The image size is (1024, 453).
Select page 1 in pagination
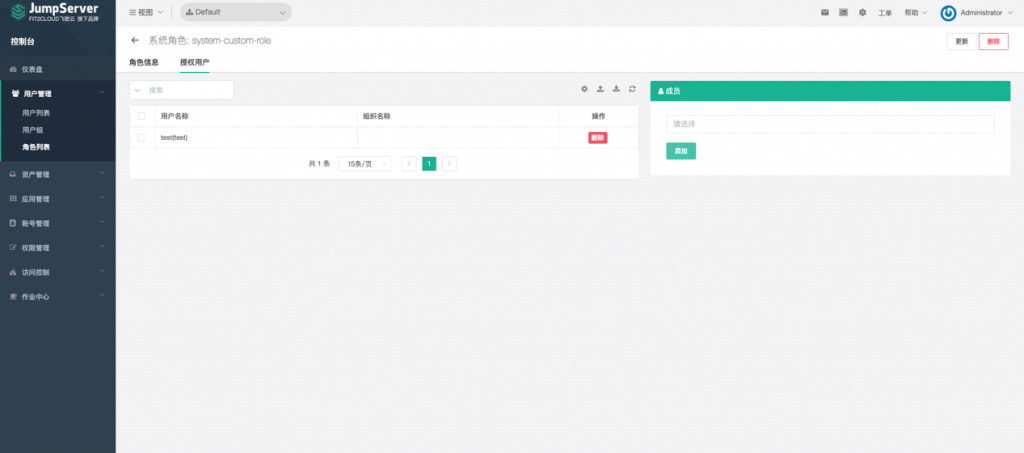tap(429, 164)
